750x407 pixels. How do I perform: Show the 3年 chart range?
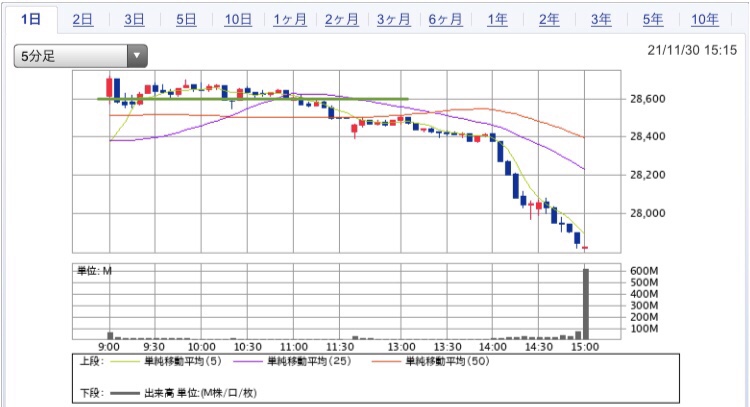click(x=601, y=20)
